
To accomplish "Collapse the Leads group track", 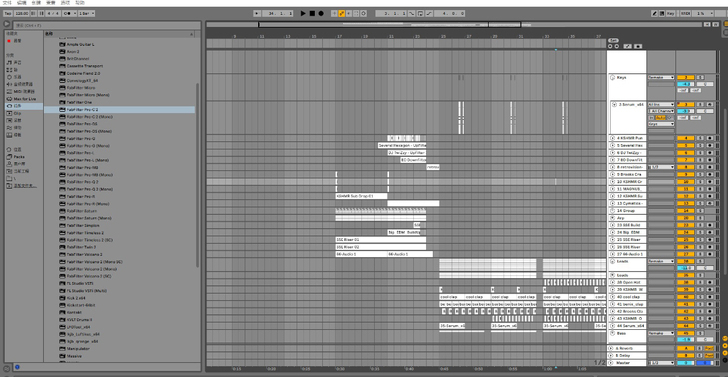I will pos(612,261).
